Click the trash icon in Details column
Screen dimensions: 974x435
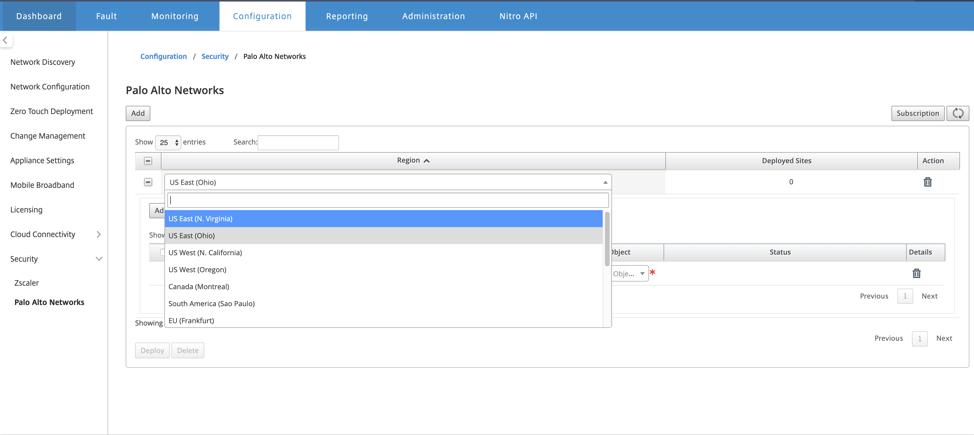coord(916,273)
